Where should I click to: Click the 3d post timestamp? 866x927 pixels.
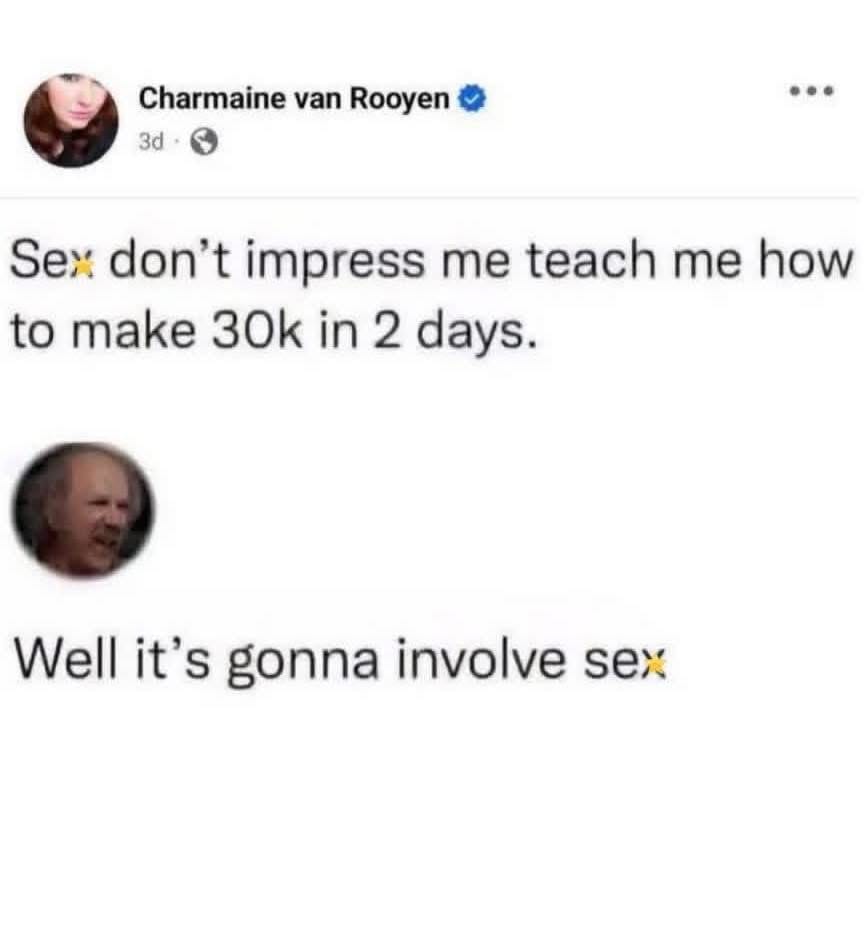[151, 142]
